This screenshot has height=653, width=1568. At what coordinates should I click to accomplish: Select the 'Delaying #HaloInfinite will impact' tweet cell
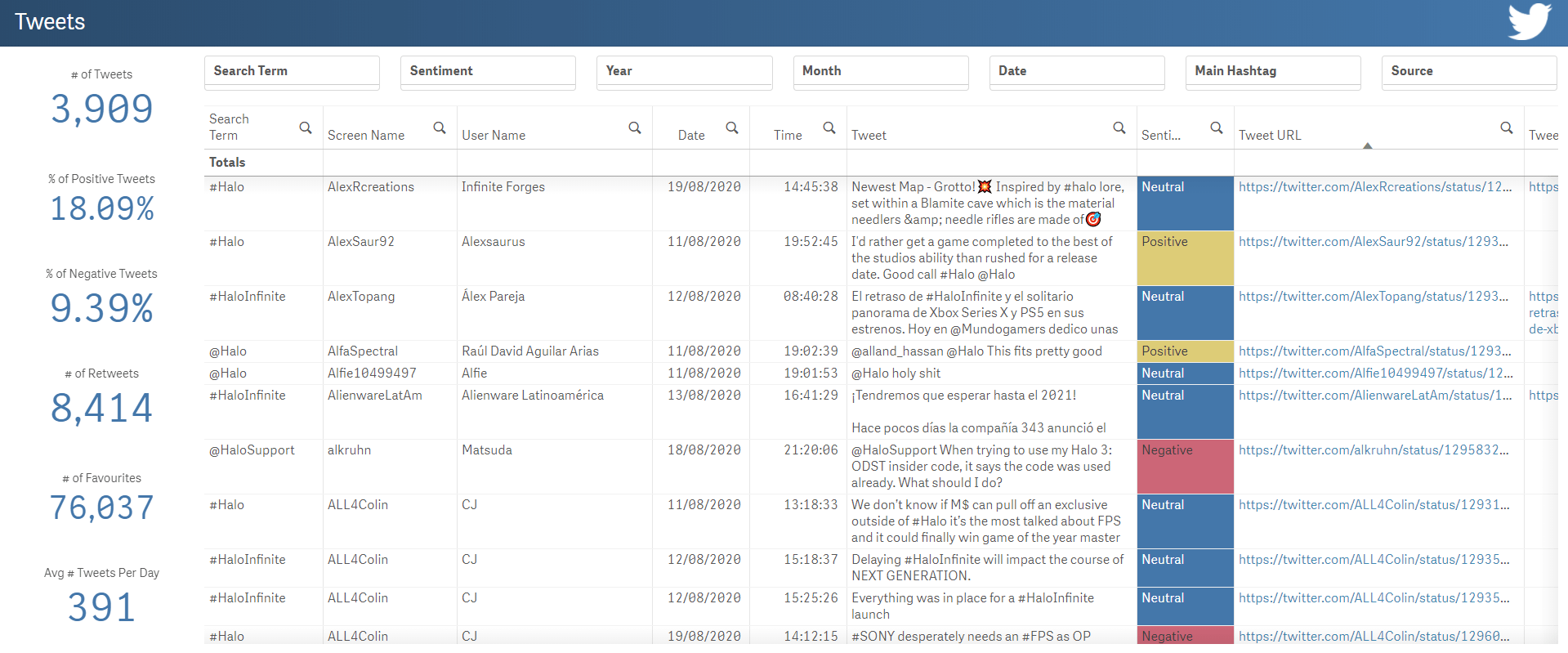(991, 568)
